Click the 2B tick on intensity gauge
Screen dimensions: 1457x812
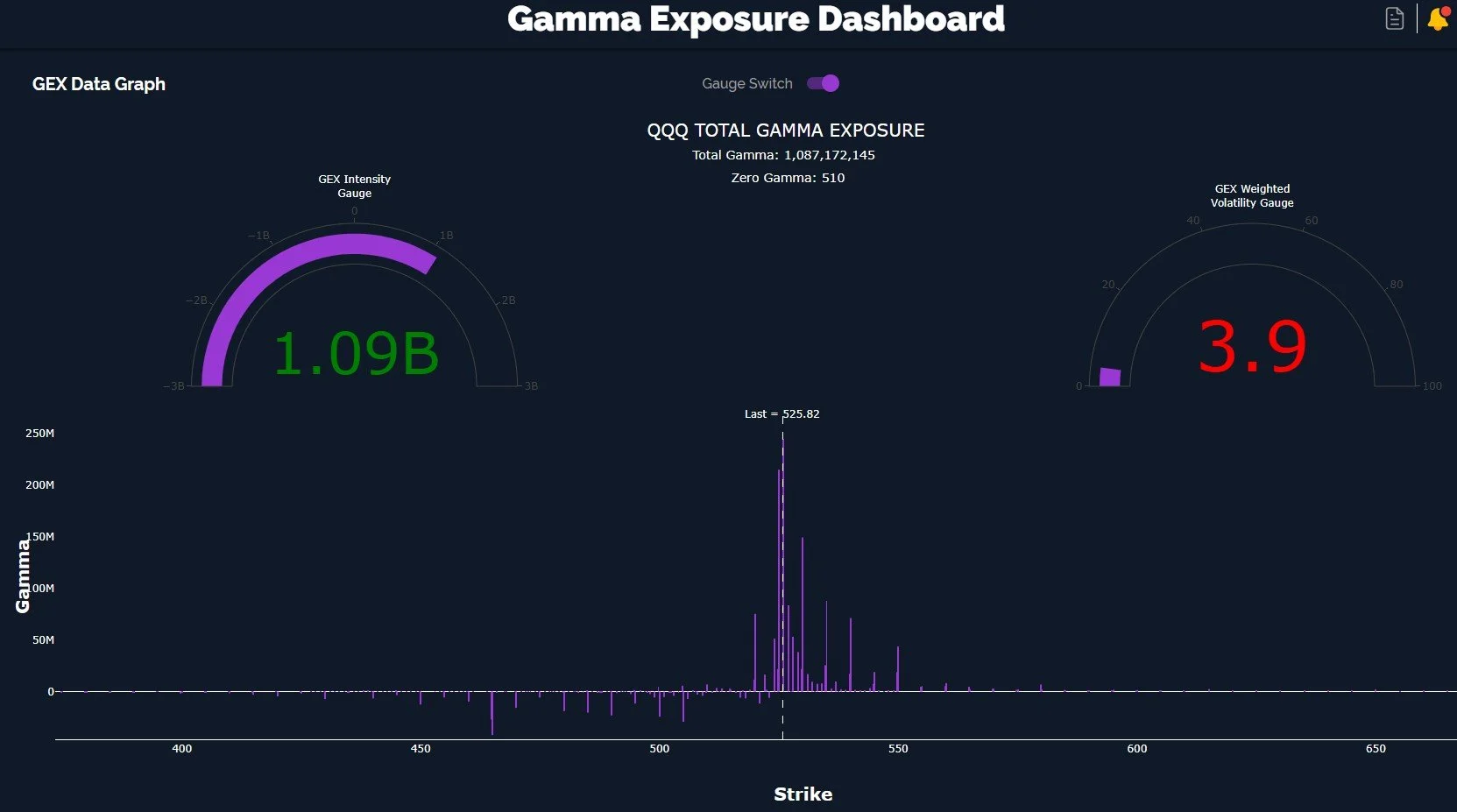pyautogui.click(x=508, y=300)
